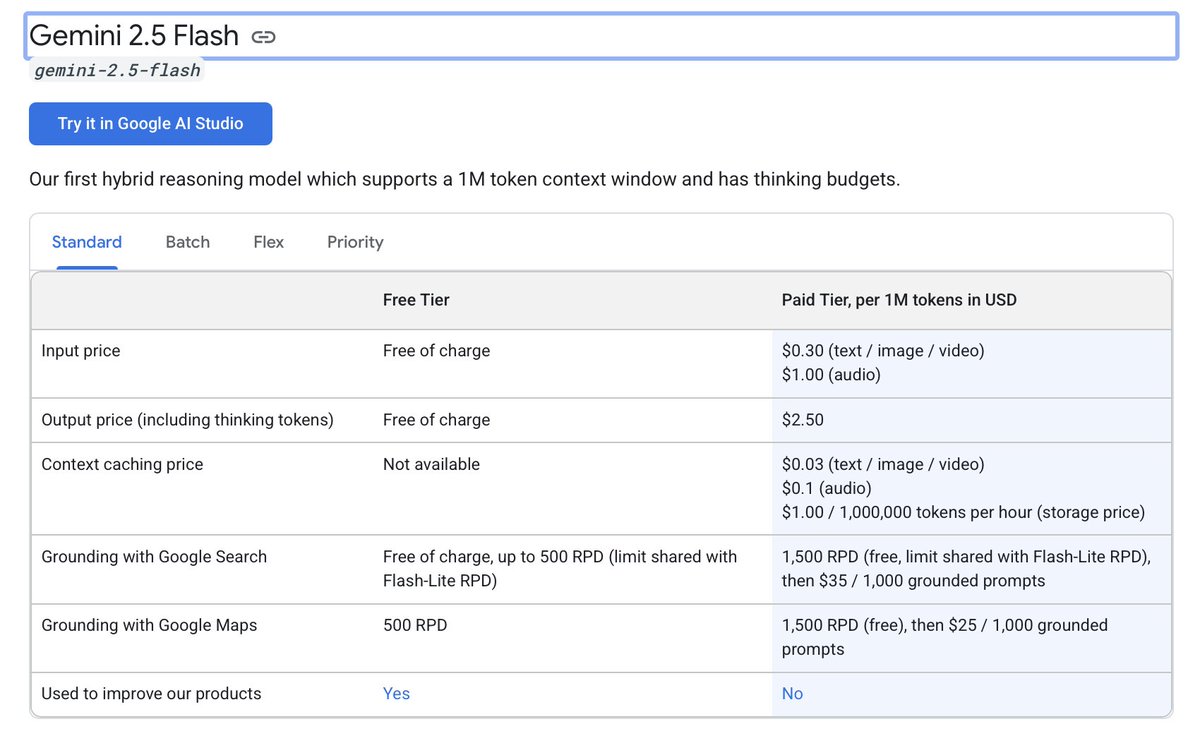Click Free of charge in Input price row

click(436, 351)
